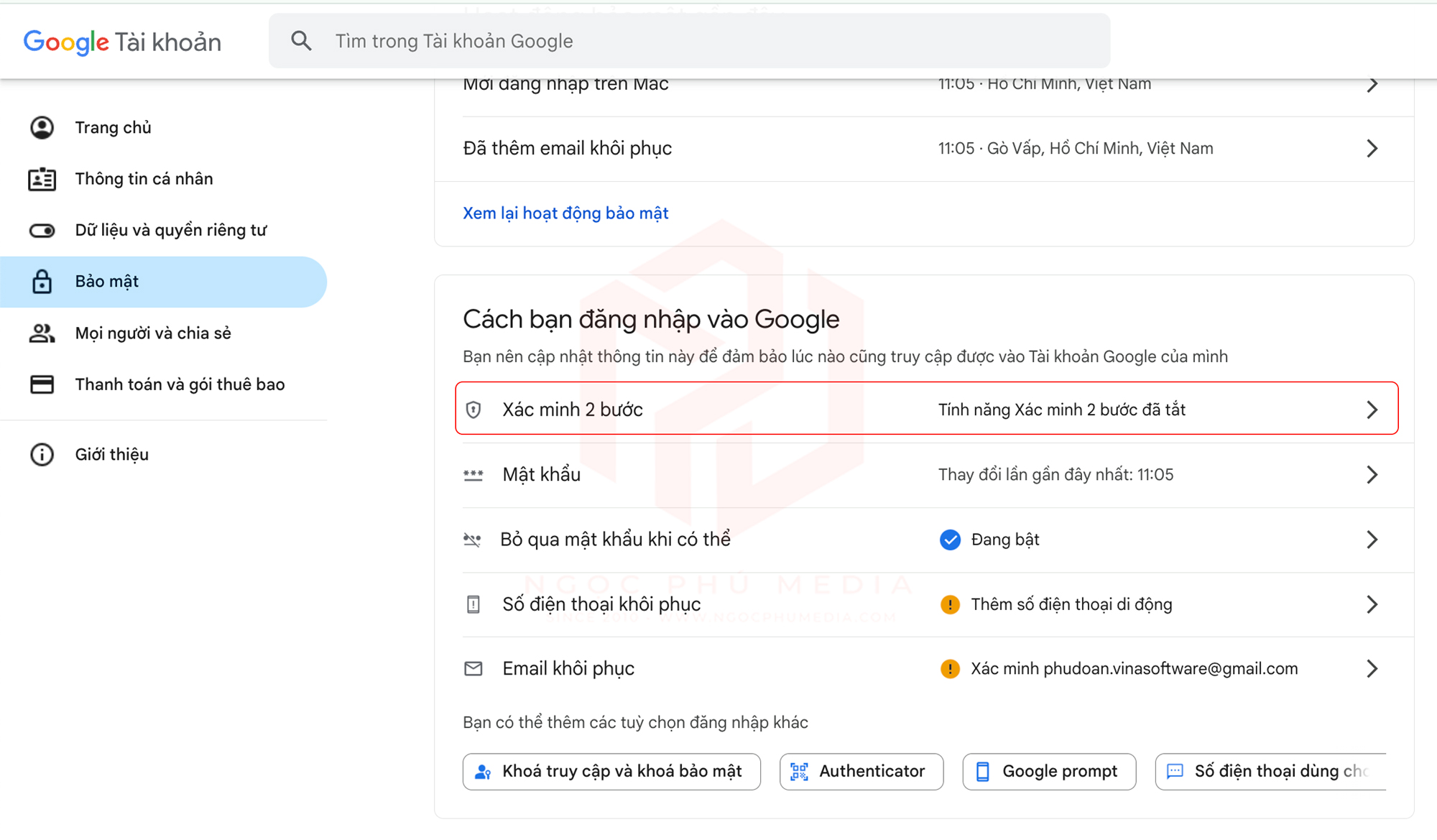Click the Dữ liệu và quyền riêng tư toggle icon
1437x840 pixels.
coord(42,230)
